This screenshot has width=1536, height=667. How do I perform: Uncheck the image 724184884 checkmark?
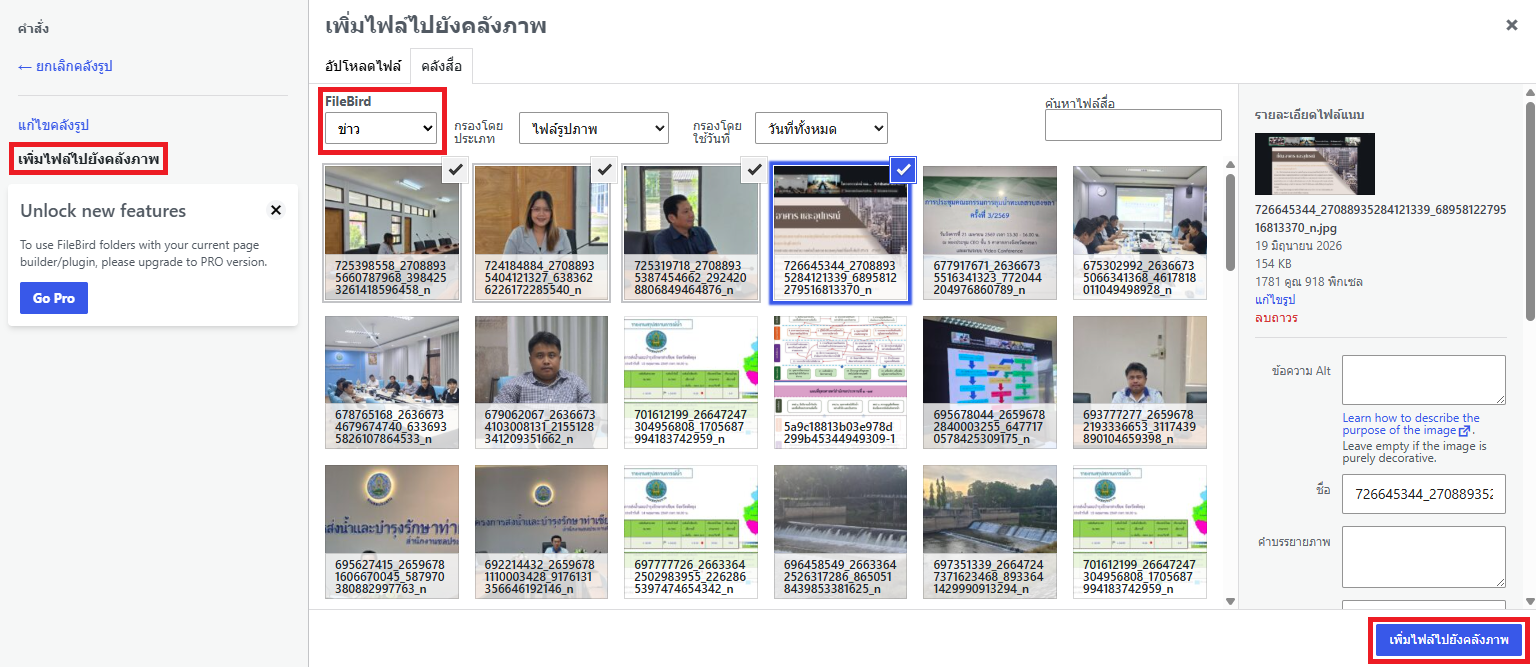604,170
